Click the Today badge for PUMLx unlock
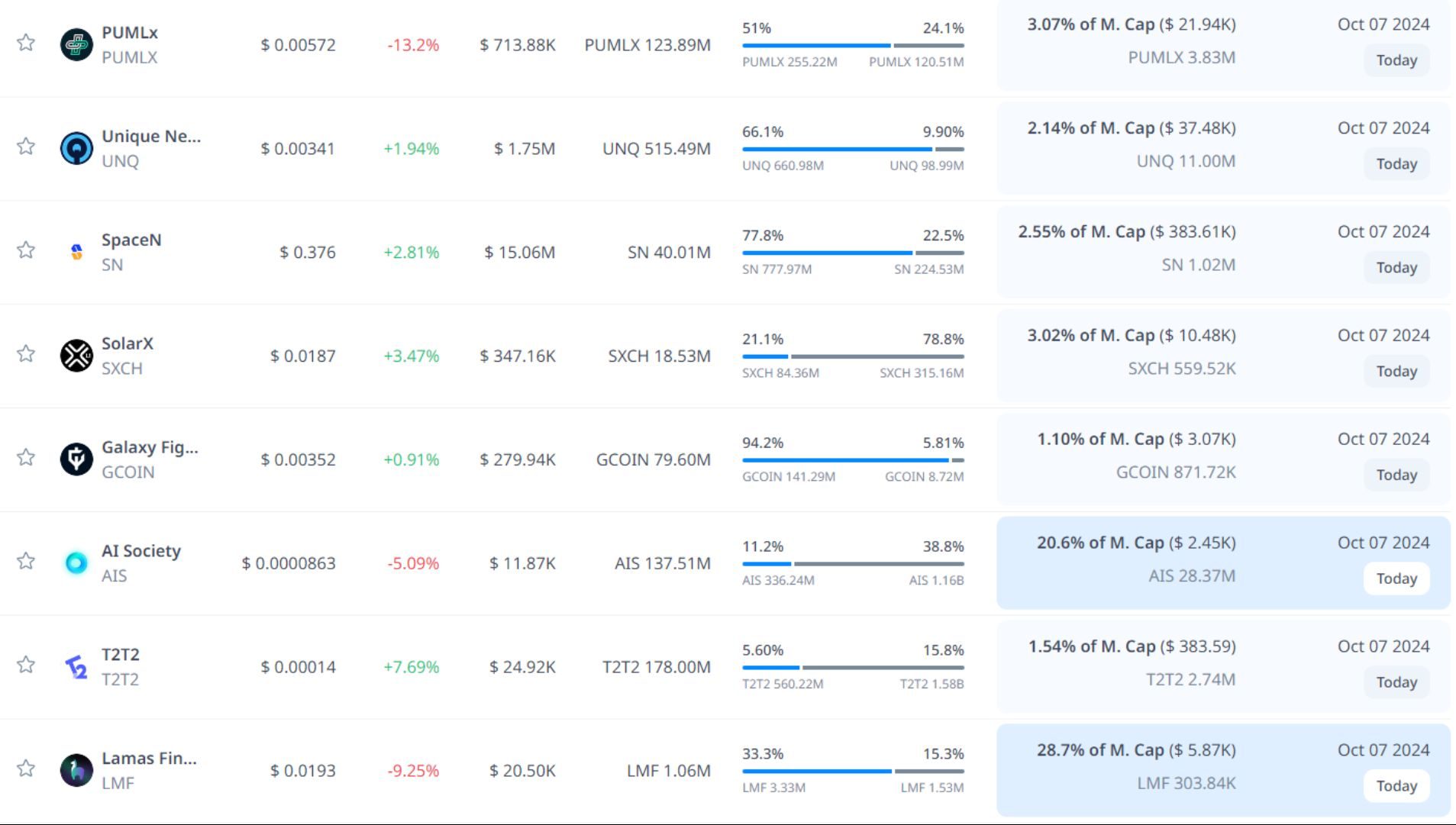The width and height of the screenshot is (1456, 825). pos(1396,60)
